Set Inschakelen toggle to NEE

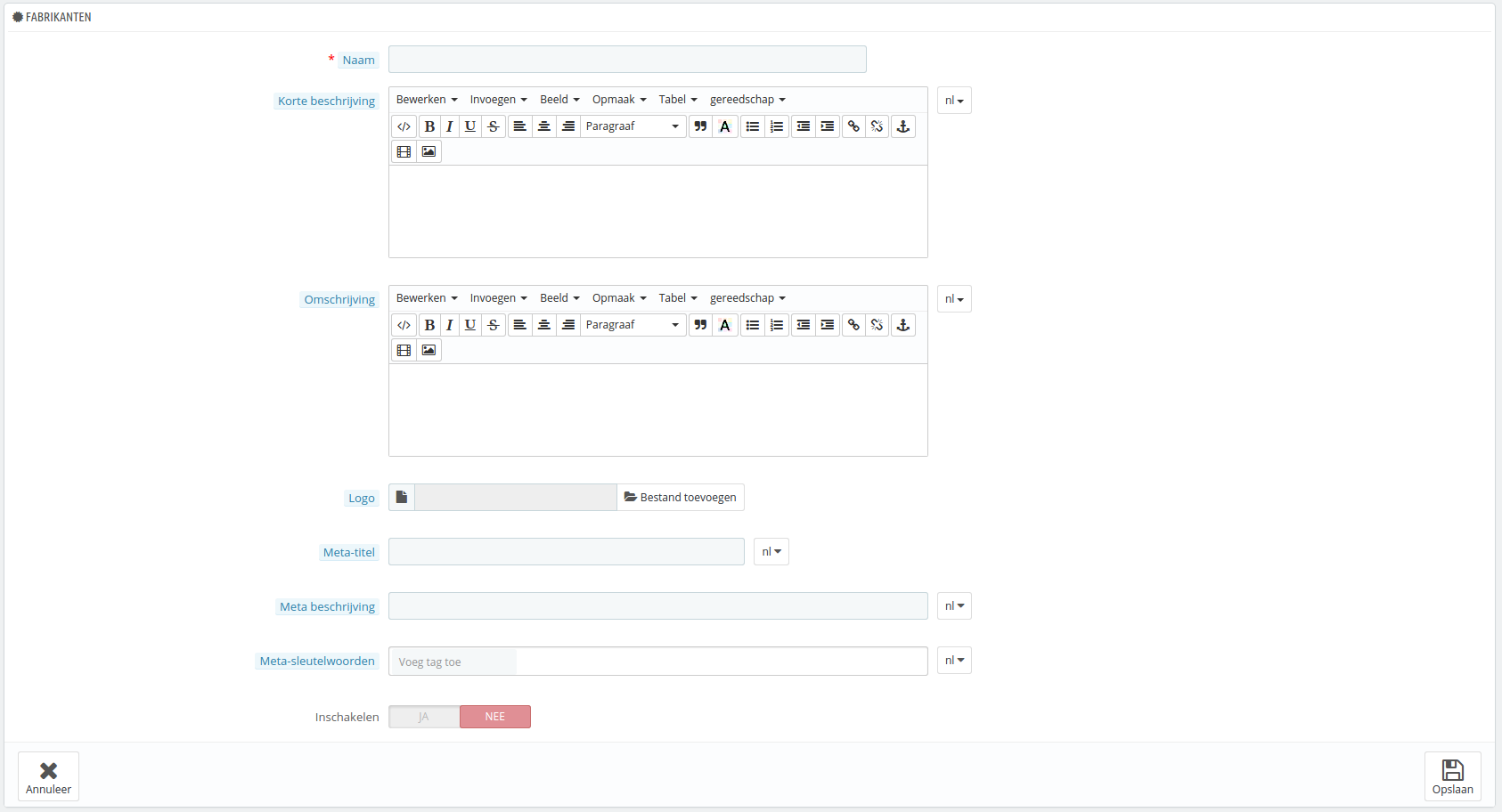(495, 717)
